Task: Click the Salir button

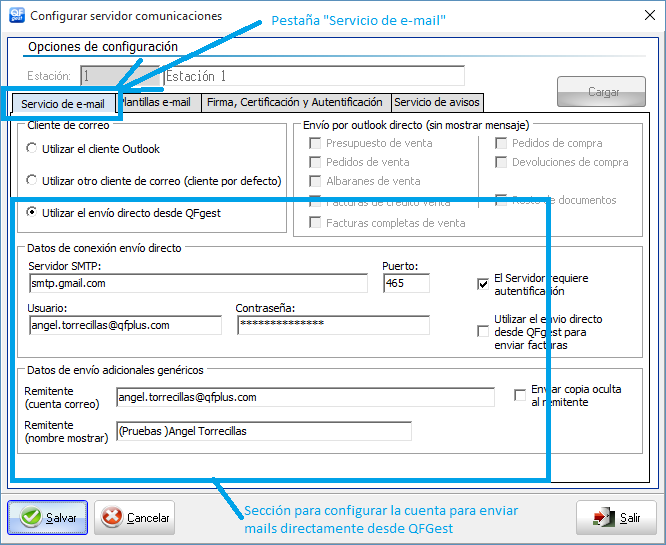Action: [x=616, y=517]
